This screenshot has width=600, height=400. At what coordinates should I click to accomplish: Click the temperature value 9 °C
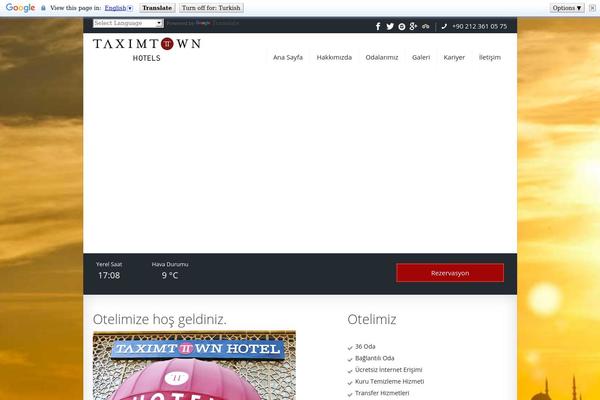point(170,275)
